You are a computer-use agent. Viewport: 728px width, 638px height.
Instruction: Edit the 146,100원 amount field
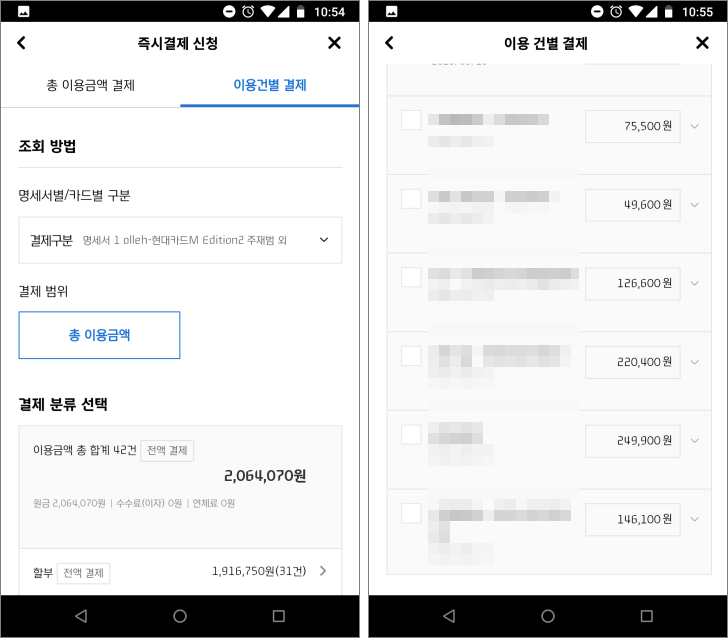pyautogui.click(x=633, y=520)
